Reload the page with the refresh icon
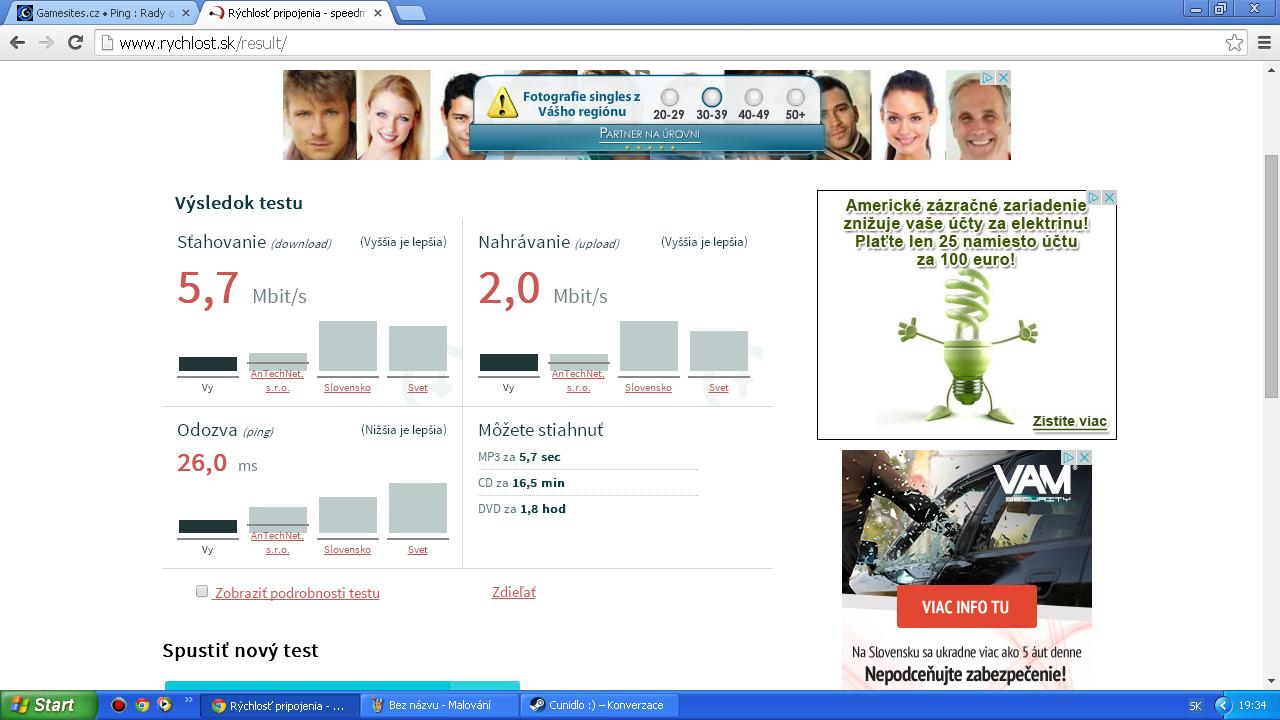Screen dimensions: 1280x720 pos(75,42)
